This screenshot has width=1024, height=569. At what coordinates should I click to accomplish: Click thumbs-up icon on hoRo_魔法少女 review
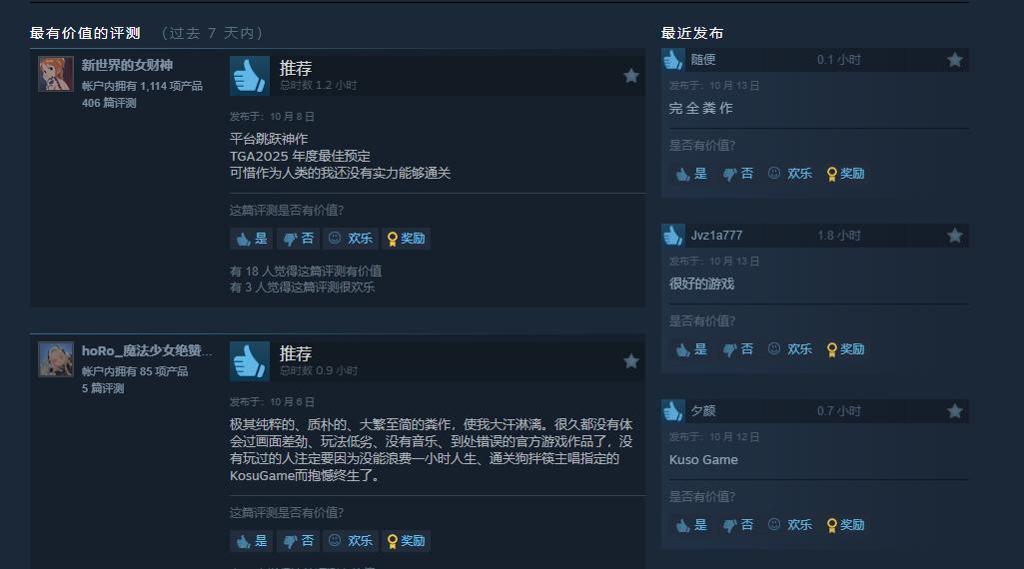click(x=249, y=361)
